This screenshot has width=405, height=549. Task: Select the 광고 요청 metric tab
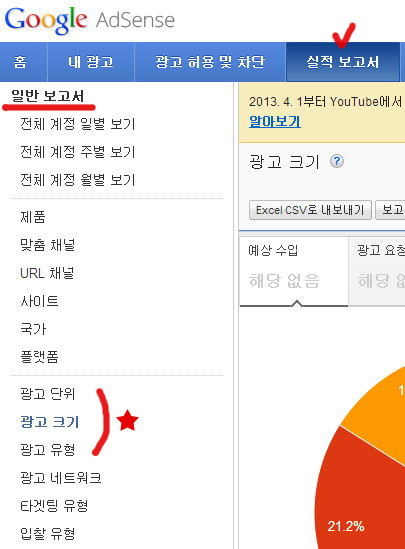click(377, 271)
